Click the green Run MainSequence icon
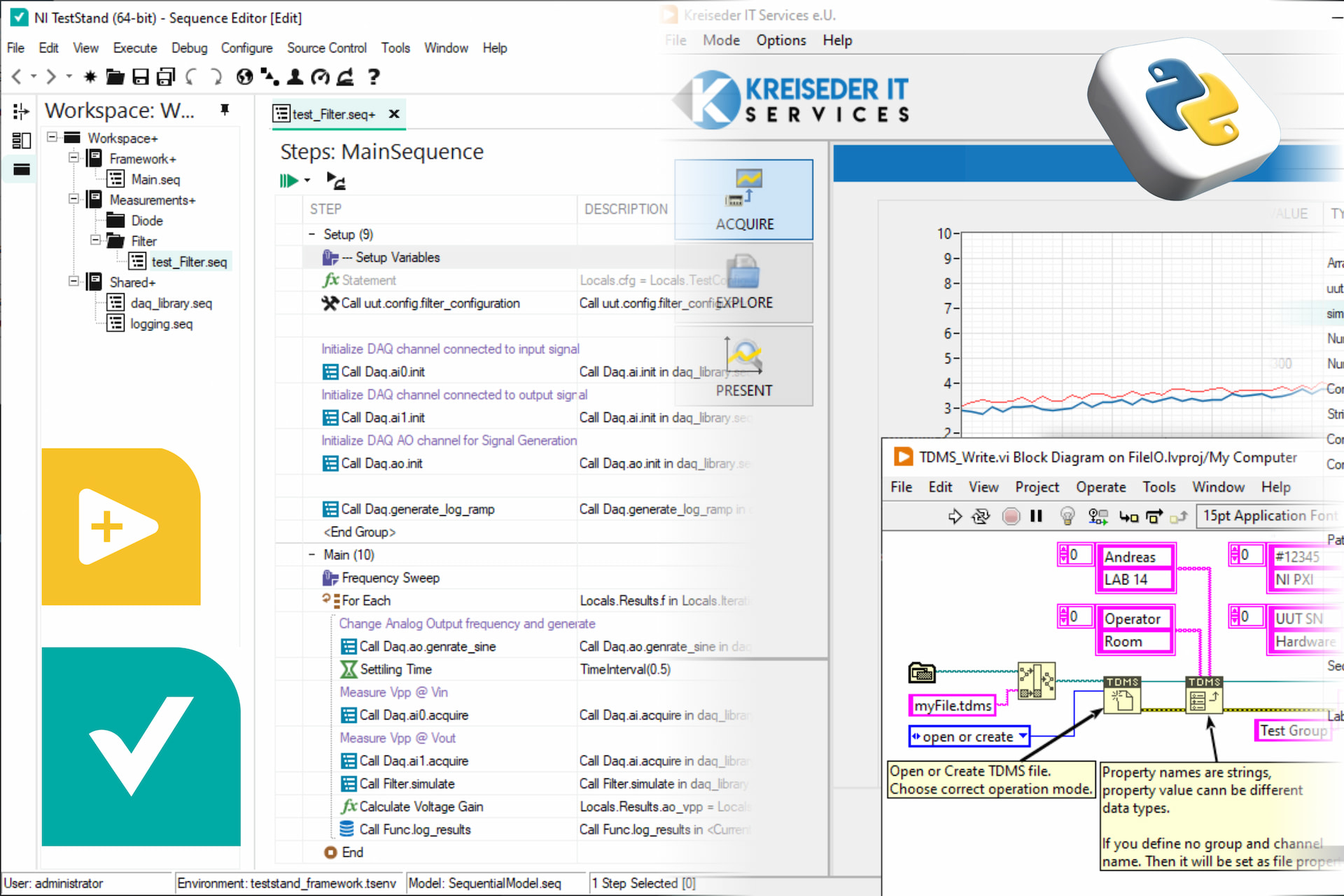 tap(288, 181)
